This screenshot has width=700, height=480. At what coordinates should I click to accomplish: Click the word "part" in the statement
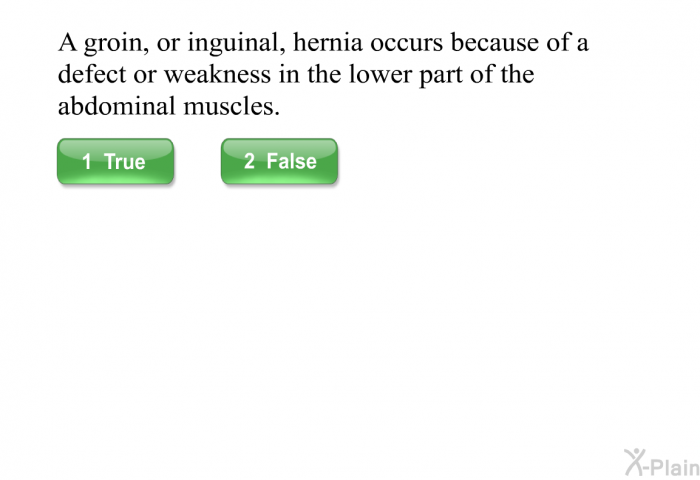(x=449, y=76)
